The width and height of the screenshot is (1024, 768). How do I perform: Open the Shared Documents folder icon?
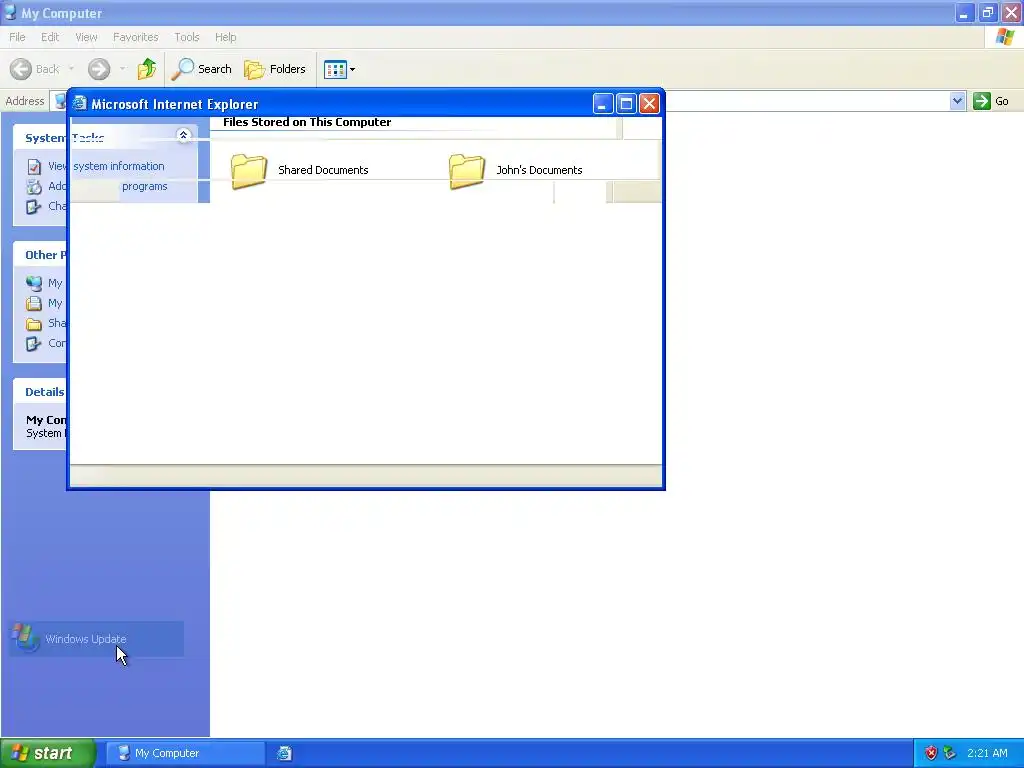click(x=249, y=171)
